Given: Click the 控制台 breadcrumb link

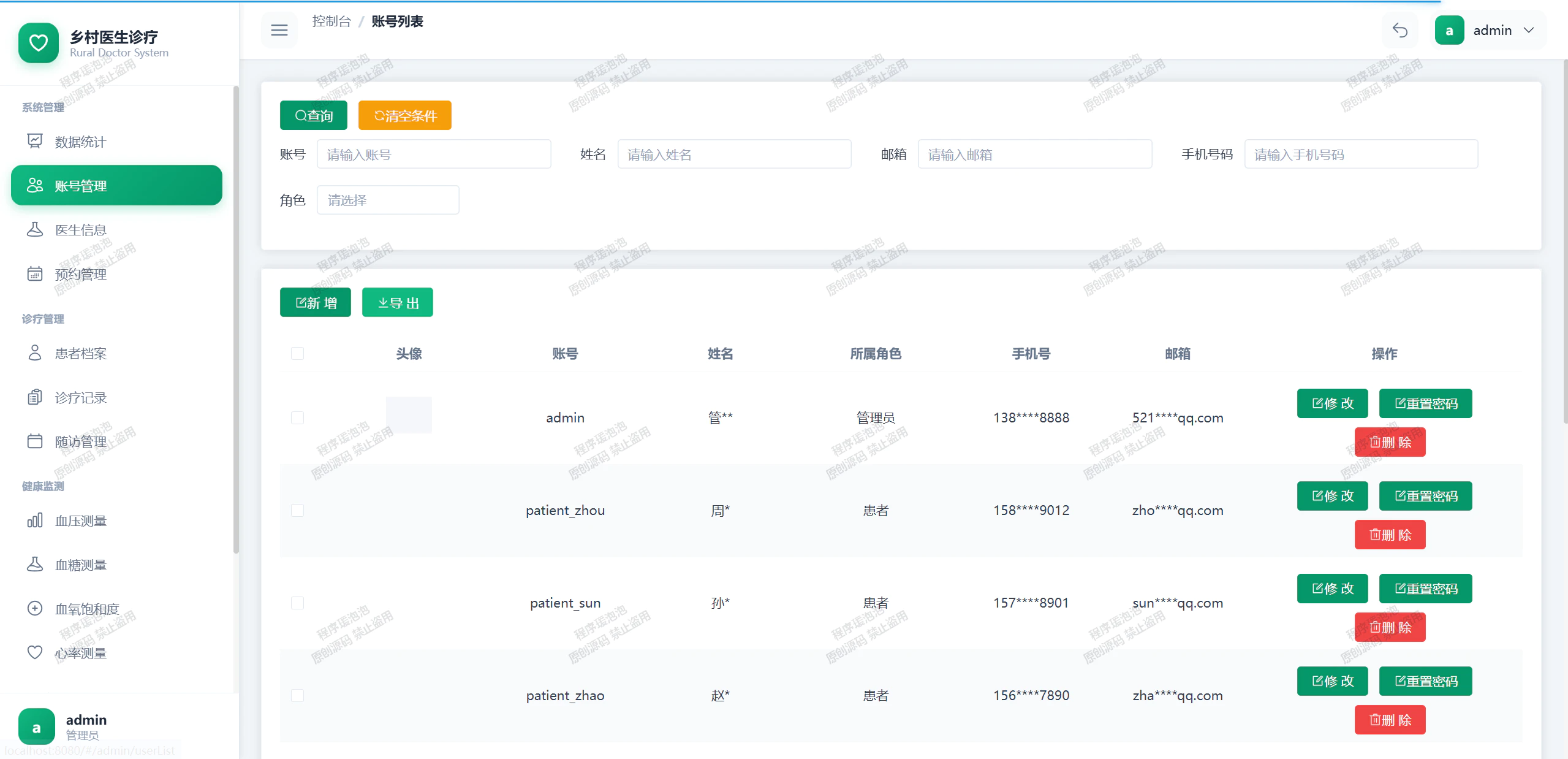Looking at the screenshot, I should pyautogui.click(x=331, y=21).
